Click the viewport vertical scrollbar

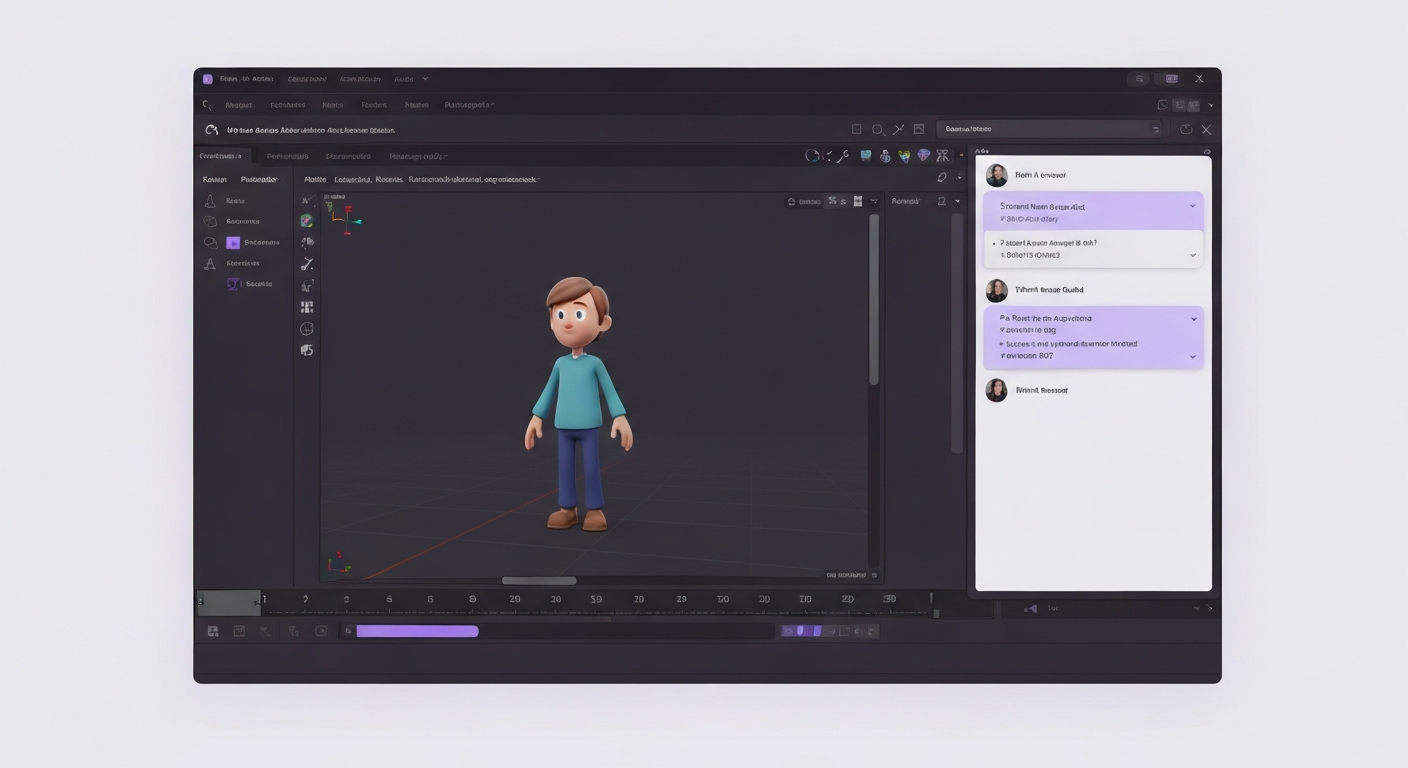[873, 300]
